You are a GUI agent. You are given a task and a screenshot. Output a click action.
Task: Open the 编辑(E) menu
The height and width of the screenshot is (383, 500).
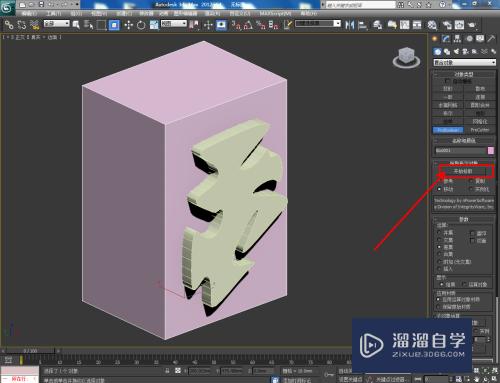point(29,14)
